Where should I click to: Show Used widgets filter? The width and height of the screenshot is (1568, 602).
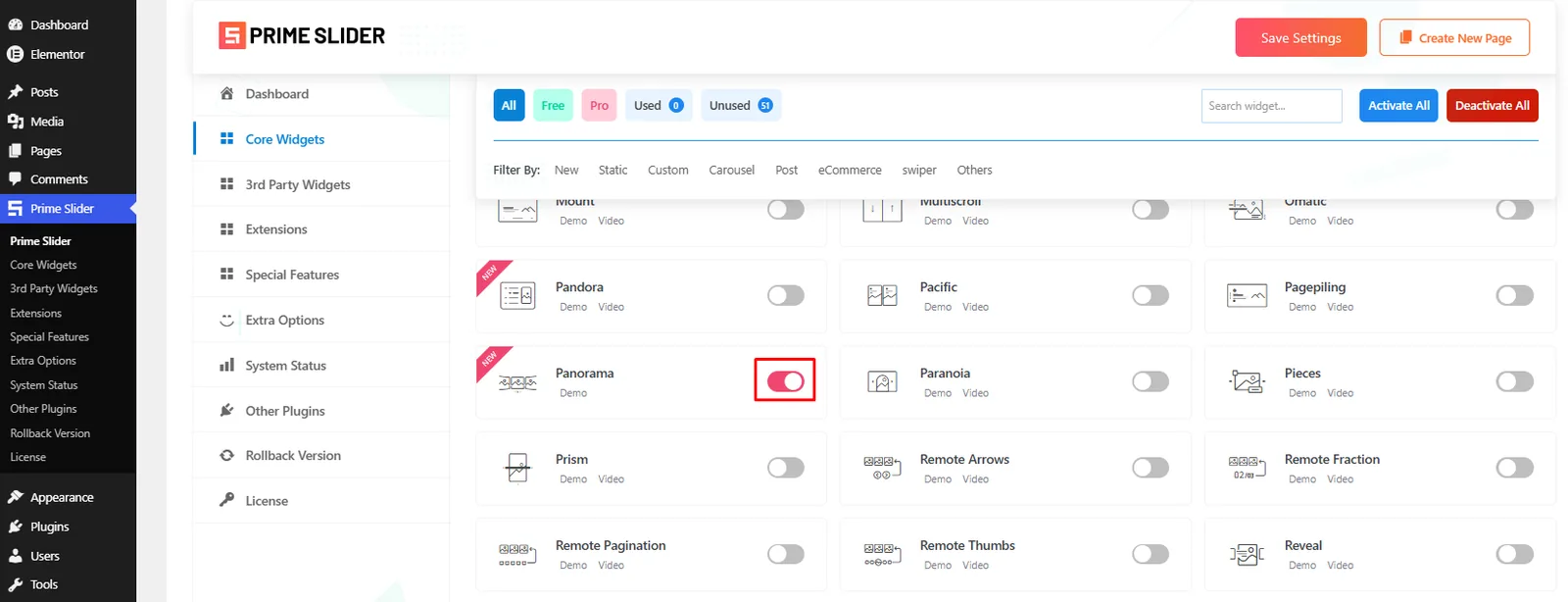(x=659, y=105)
